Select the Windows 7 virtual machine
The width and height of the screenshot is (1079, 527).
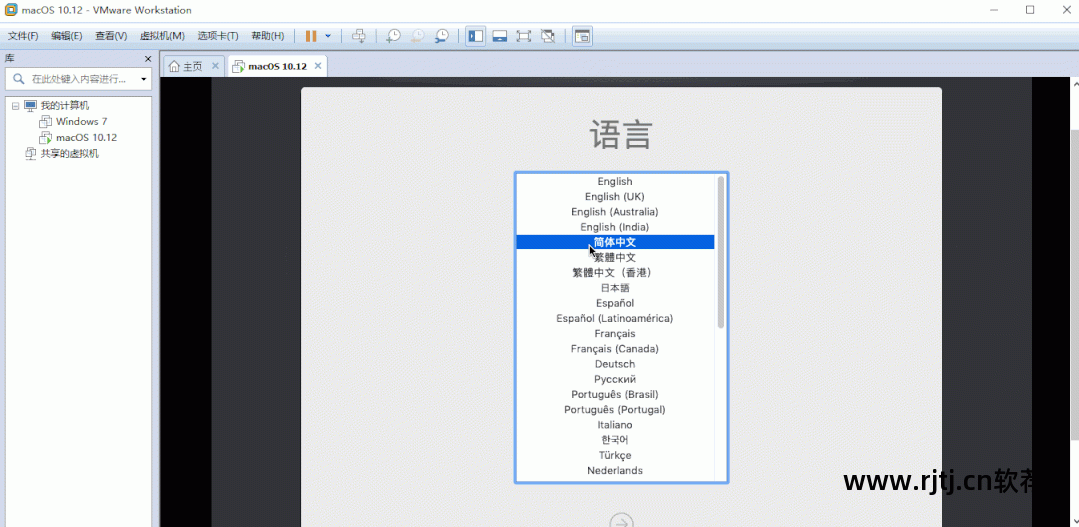pyautogui.click(x=80, y=122)
